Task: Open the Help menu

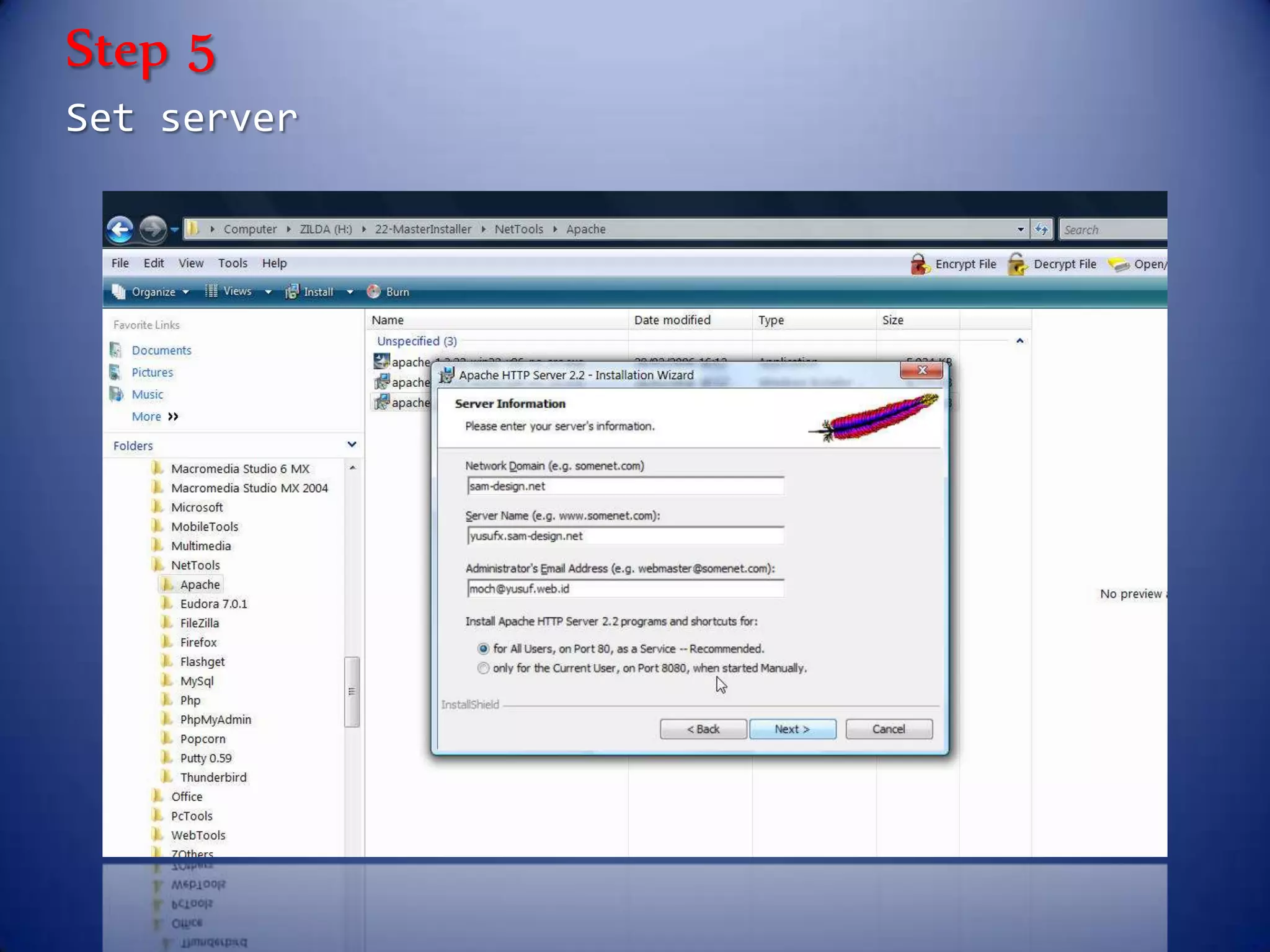Action: [x=274, y=263]
